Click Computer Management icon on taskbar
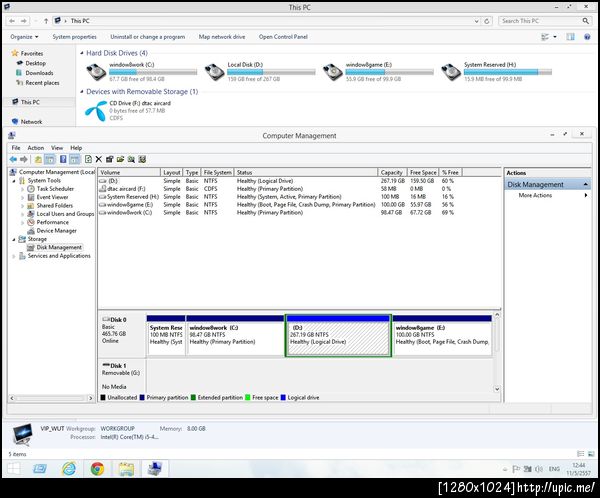 (155, 469)
